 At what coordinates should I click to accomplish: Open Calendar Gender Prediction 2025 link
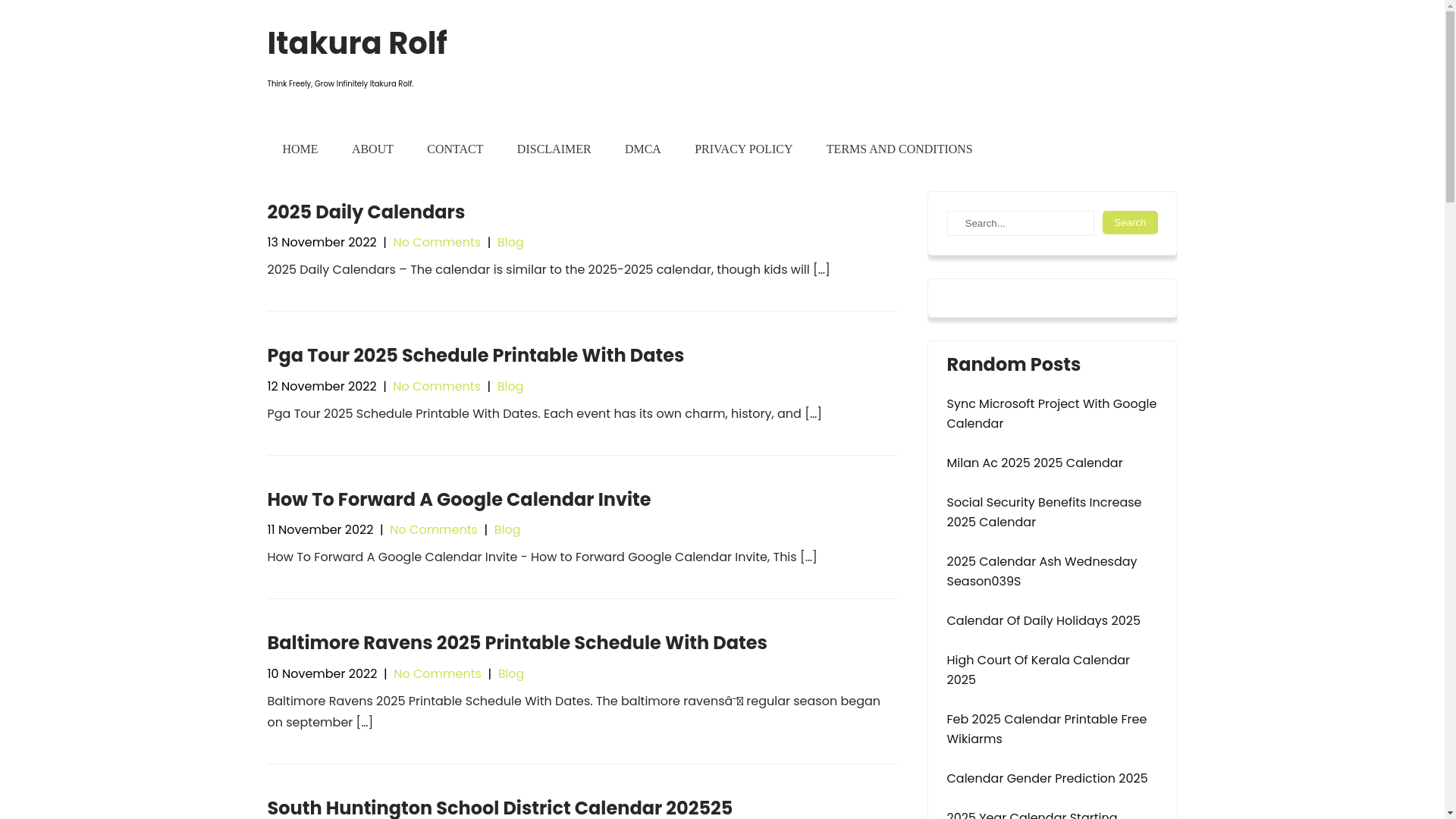coord(1046,779)
